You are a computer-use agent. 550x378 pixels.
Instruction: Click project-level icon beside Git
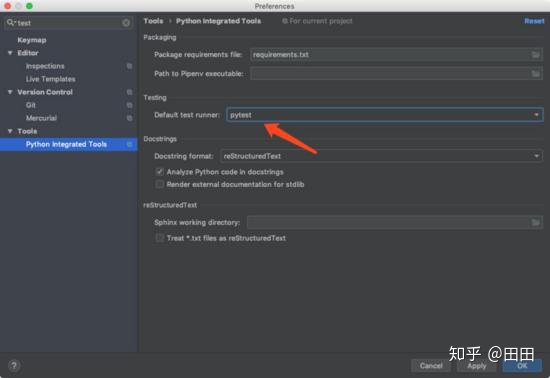click(129, 105)
